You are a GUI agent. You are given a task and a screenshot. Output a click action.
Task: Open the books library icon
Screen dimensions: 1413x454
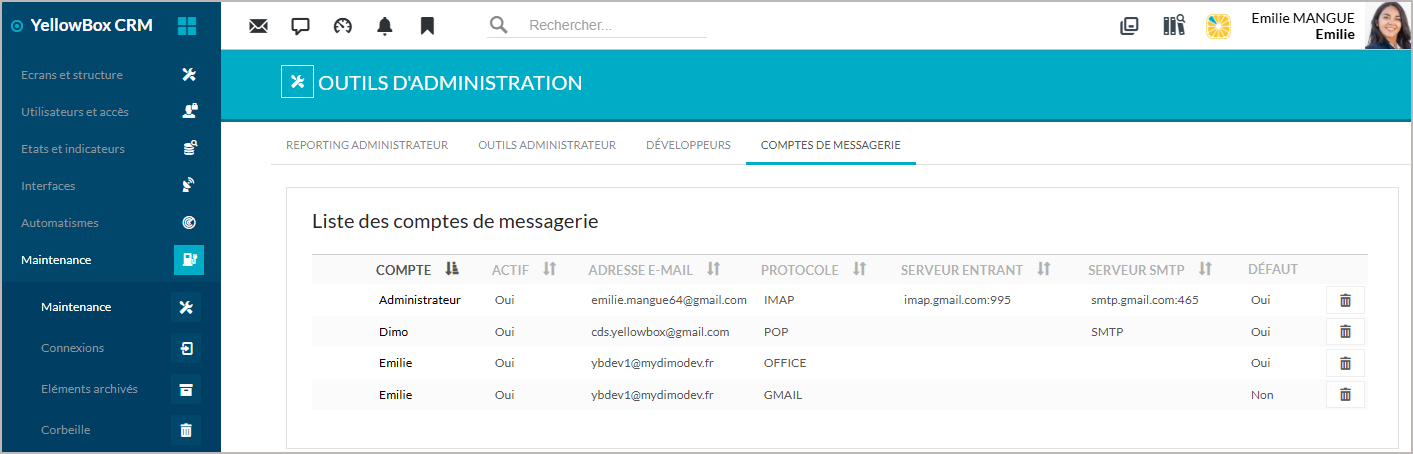pyautogui.click(x=1174, y=26)
